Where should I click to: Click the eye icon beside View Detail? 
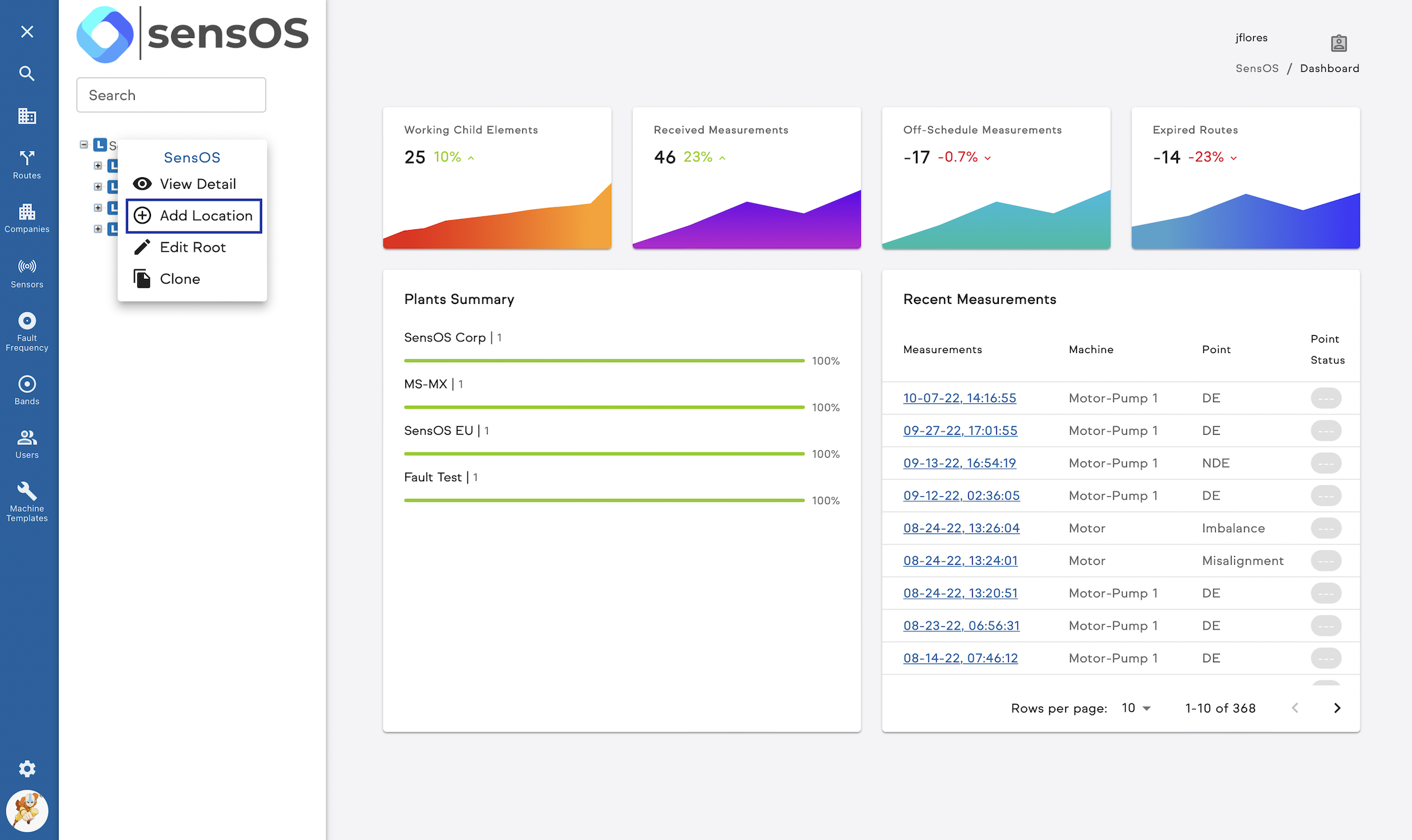tap(142, 184)
